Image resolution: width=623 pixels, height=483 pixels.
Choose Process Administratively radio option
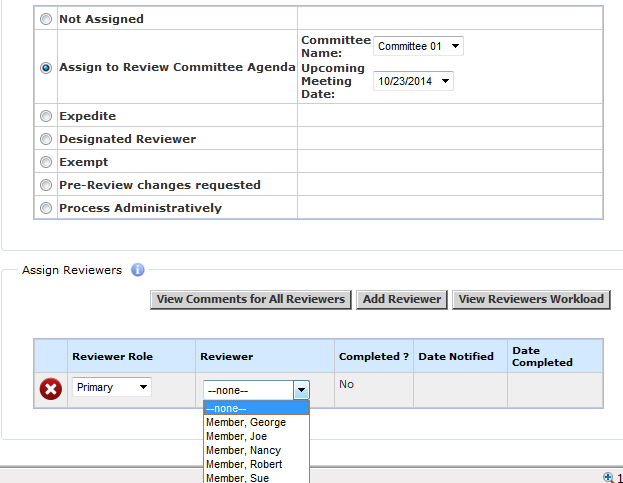tap(46, 208)
